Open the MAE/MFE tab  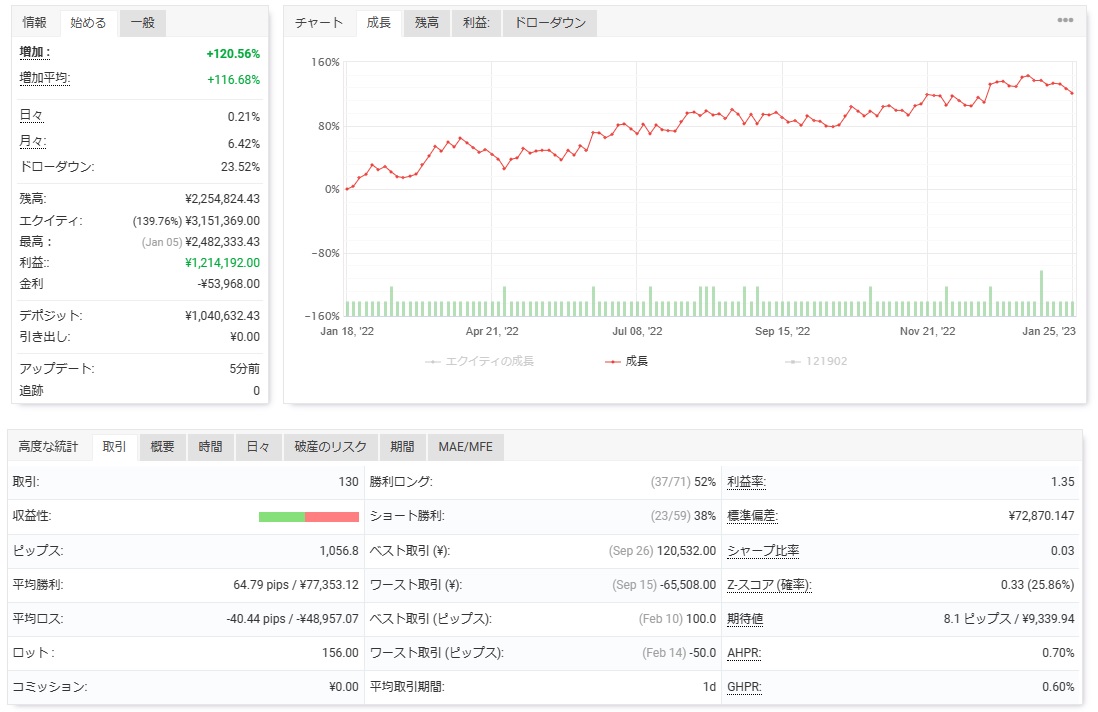(x=466, y=447)
